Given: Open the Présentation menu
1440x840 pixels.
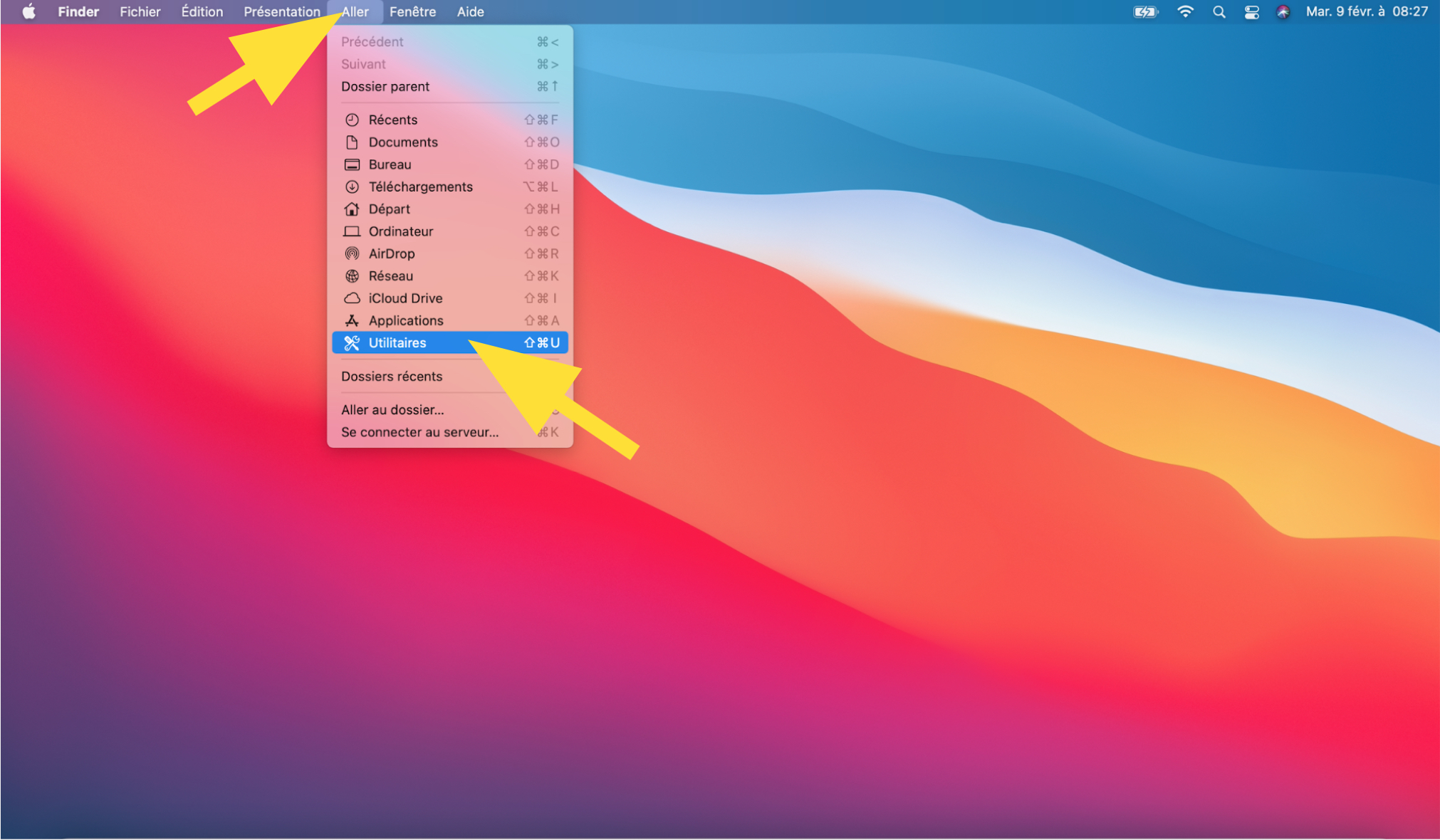Looking at the screenshot, I should [x=282, y=11].
